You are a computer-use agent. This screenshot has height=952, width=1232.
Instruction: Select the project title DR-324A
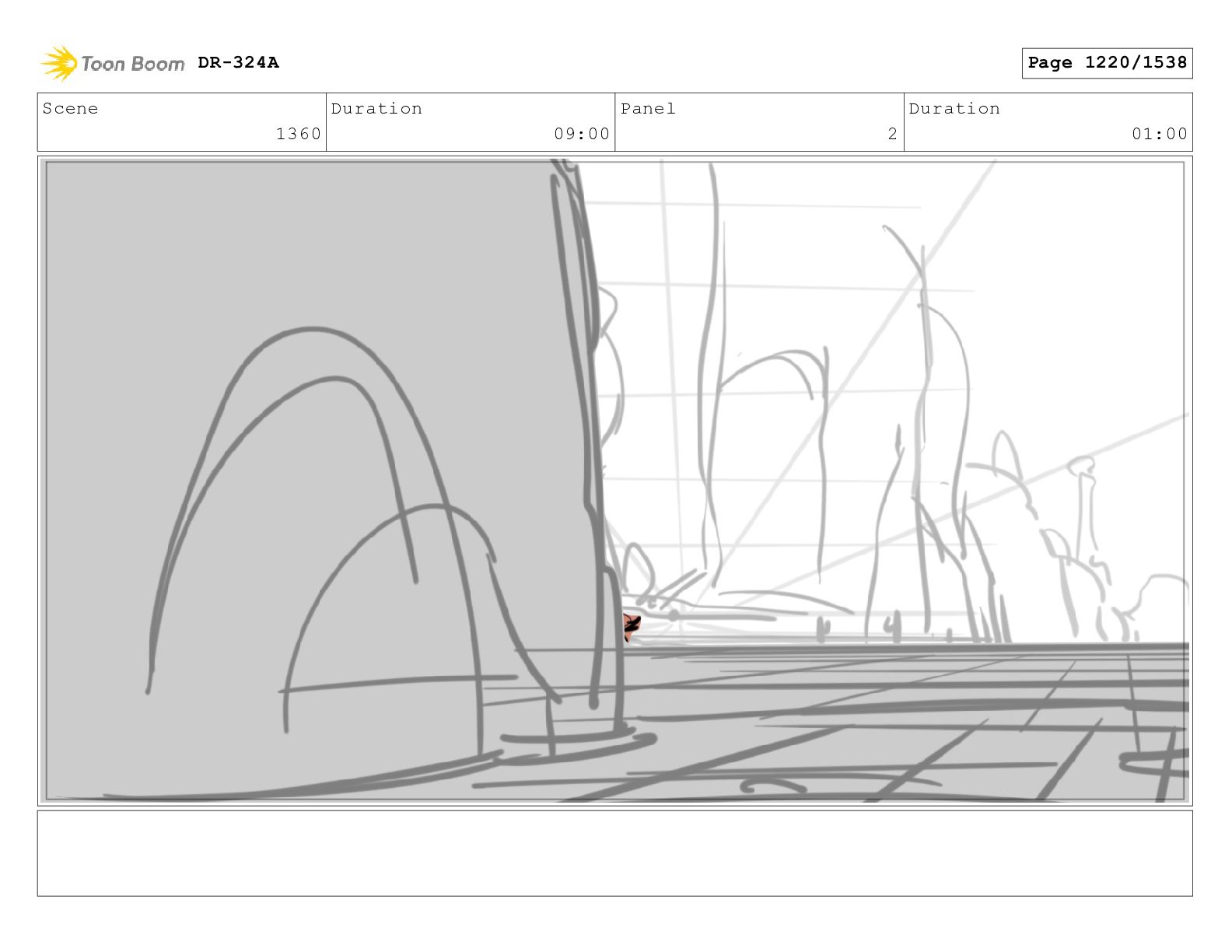(x=238, y=62)
